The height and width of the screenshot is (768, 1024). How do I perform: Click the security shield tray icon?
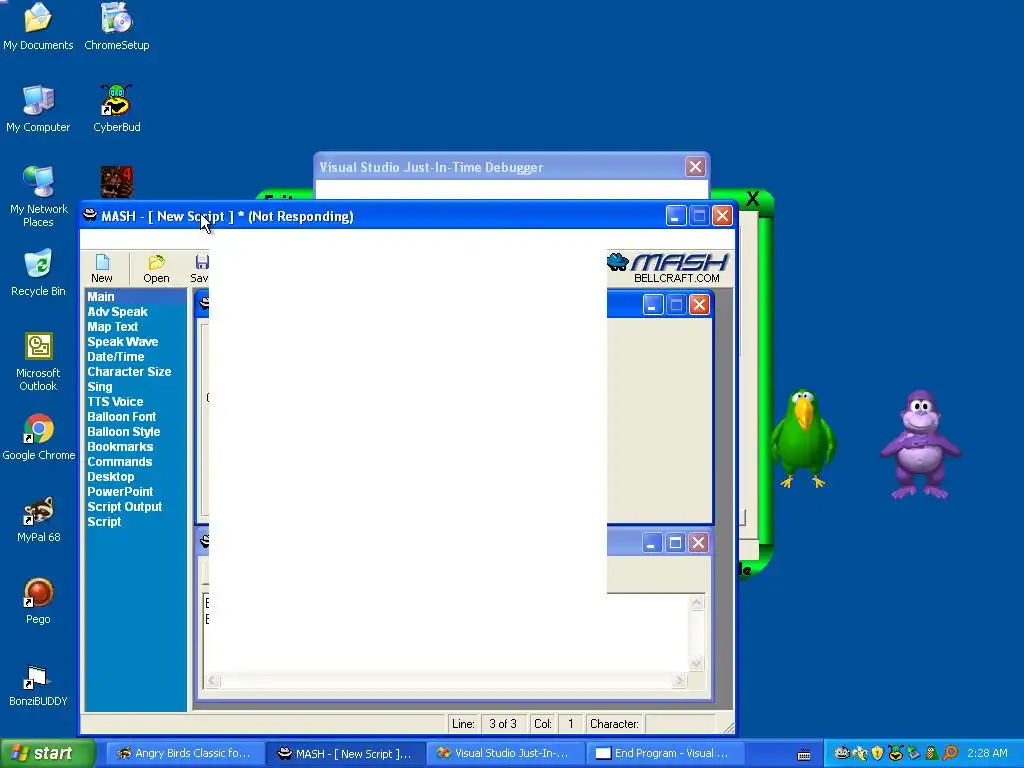point(877,754)
